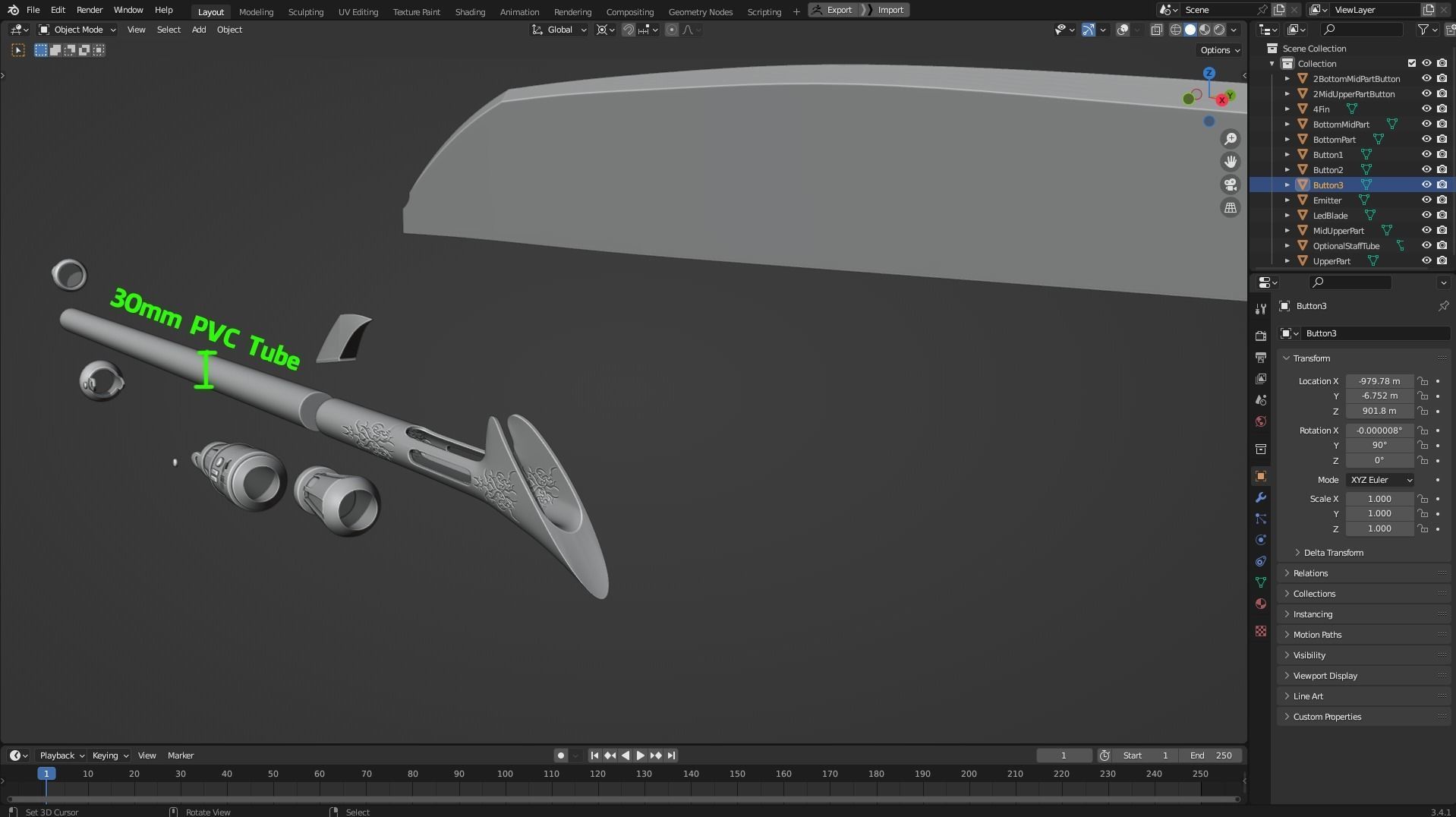The width and height of the screenshot is (1456, 817).
Task: Select the OptionalStaffTube object in outliner
Action: tap(1346, 246)
